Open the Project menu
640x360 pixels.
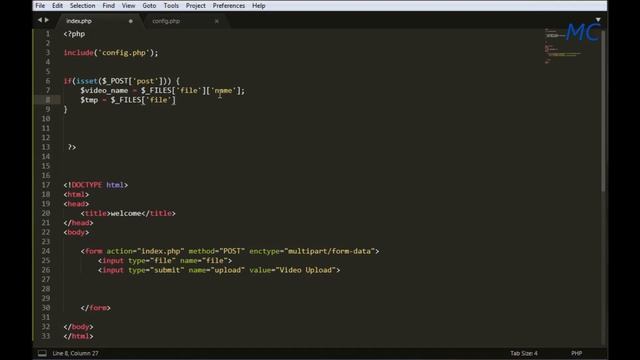pos(196,6)
